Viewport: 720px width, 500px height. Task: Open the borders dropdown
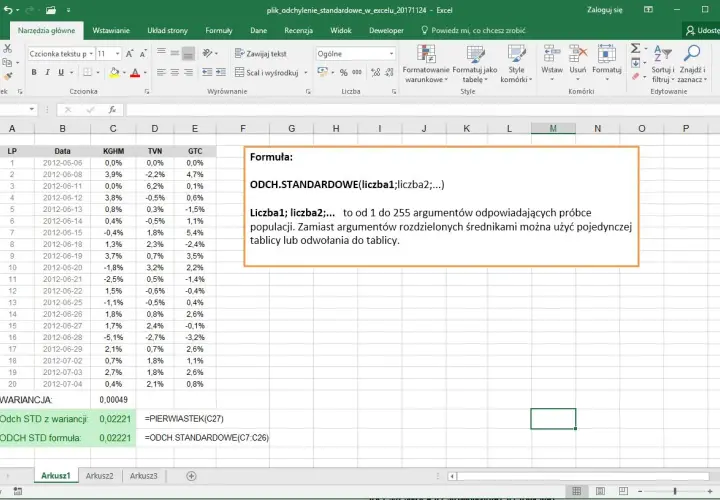coord(98,73)
